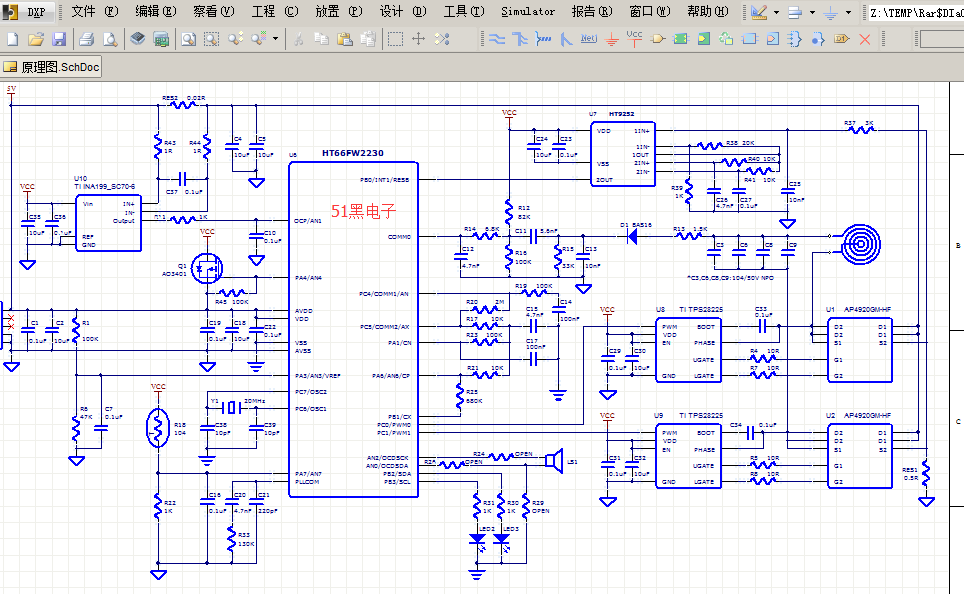Zoom on selected objects
964x594 pixels.
coord(235,39)
